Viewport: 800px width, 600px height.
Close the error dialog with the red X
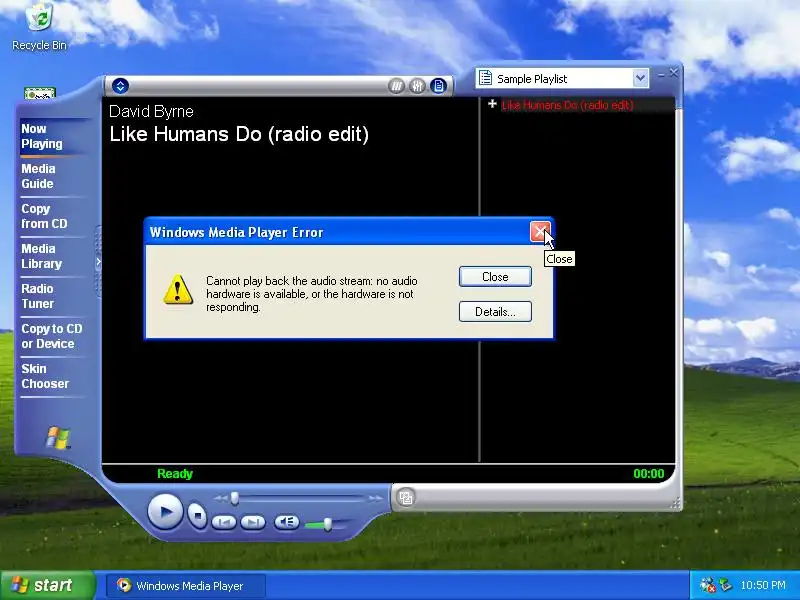(x=540, y=232)
